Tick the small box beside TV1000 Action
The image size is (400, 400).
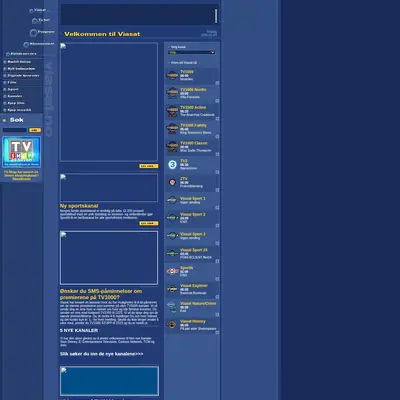click(x=217, y=118)
